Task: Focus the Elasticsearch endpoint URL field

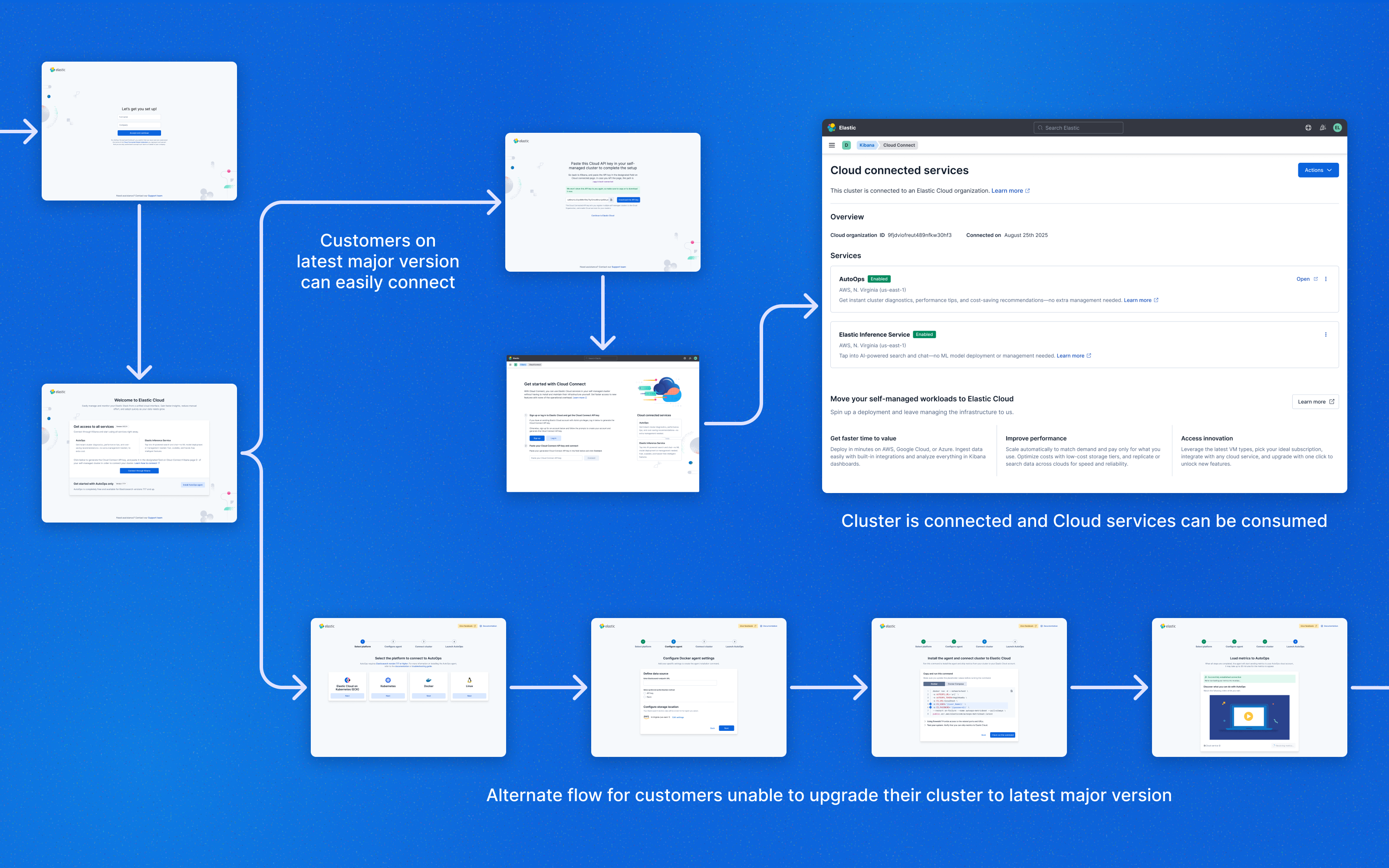Action: 680,683
